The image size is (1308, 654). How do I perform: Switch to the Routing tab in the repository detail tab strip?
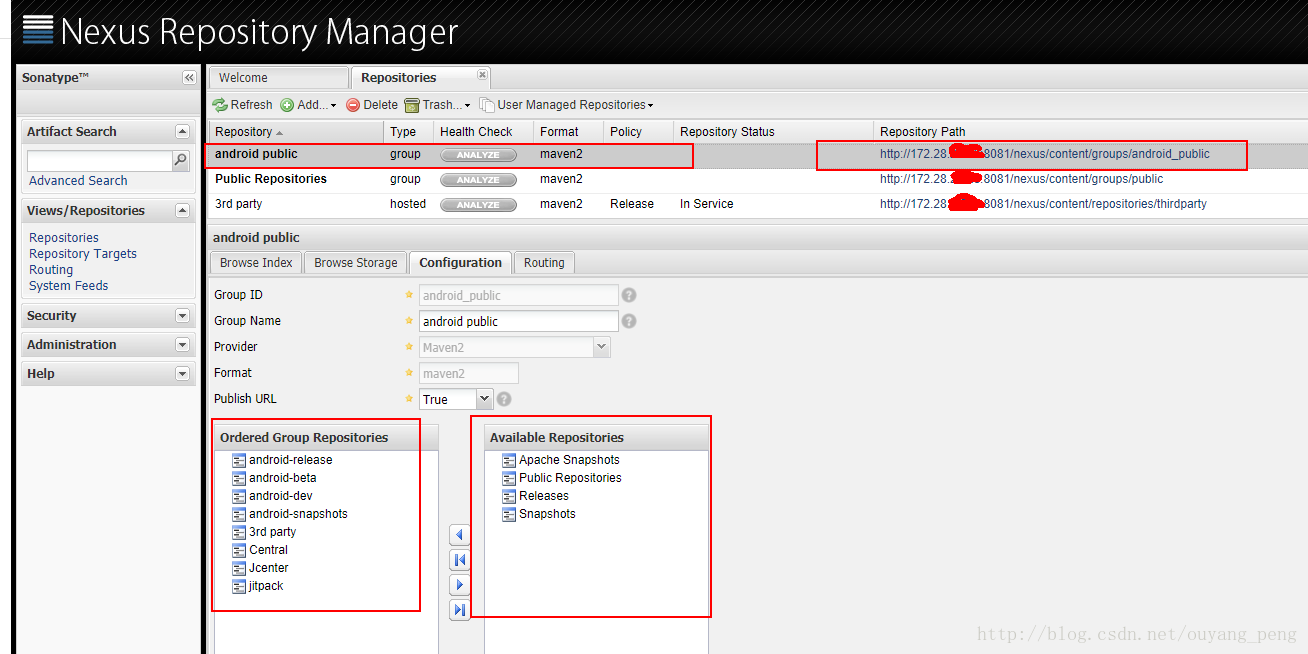[x=544, y=263]
